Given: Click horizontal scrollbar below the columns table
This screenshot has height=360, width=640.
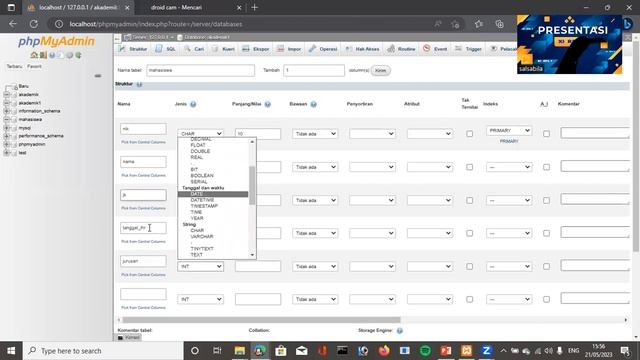Looking at the screenshot, I should coord(261,320).
